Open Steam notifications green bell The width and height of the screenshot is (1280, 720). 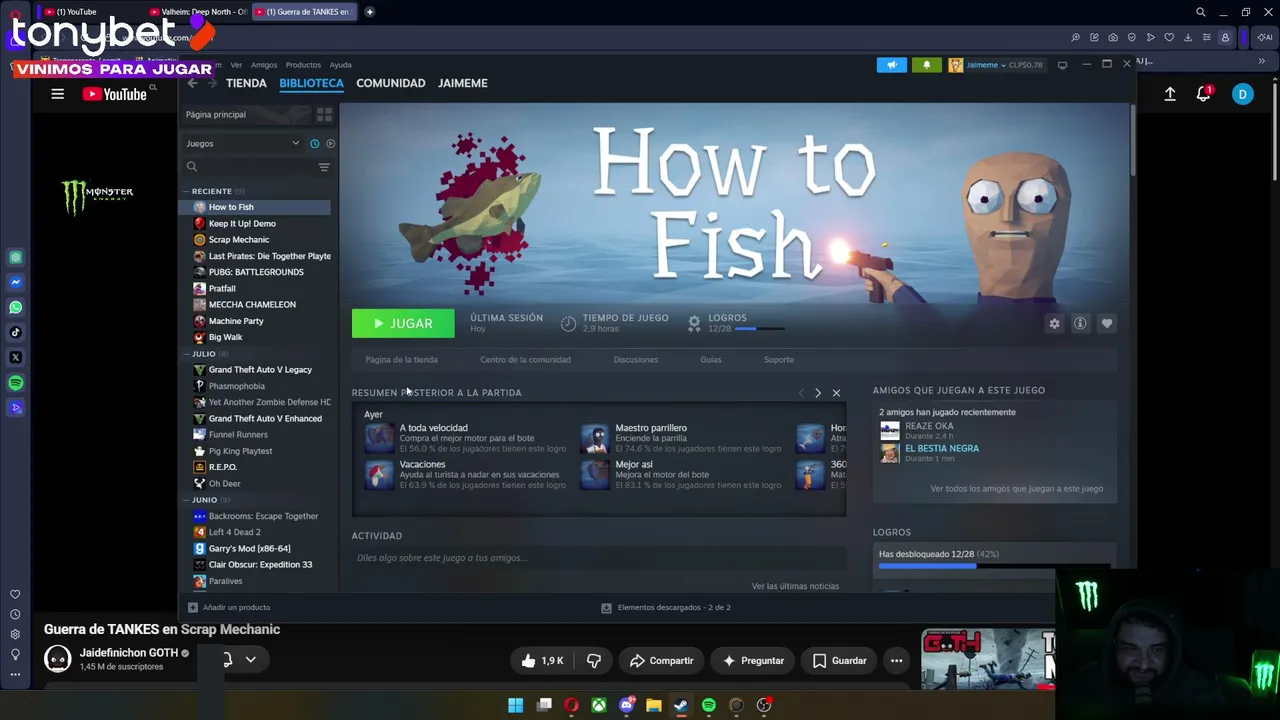[x=926, y=65]
